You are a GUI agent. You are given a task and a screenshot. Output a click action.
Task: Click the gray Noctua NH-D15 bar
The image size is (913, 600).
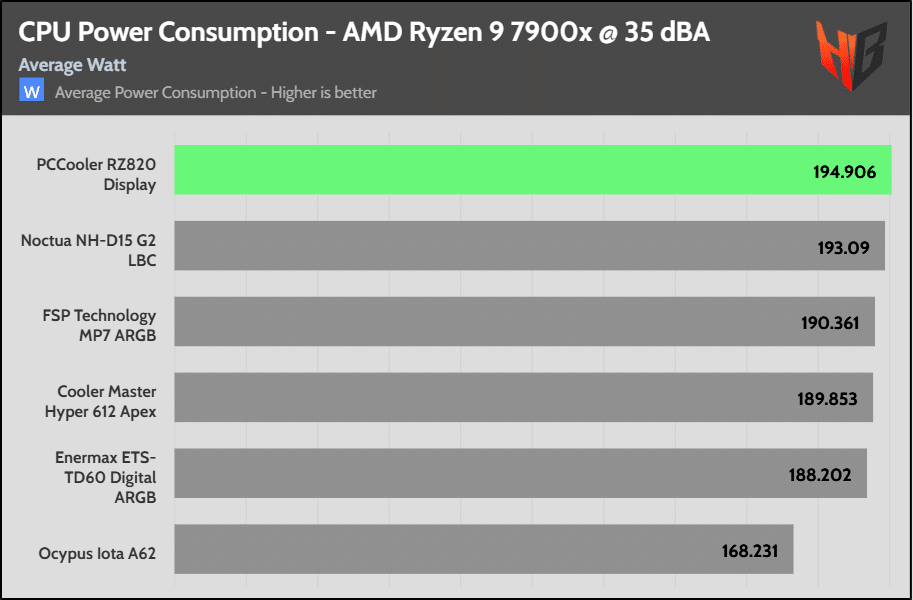[x=480, y=246]
